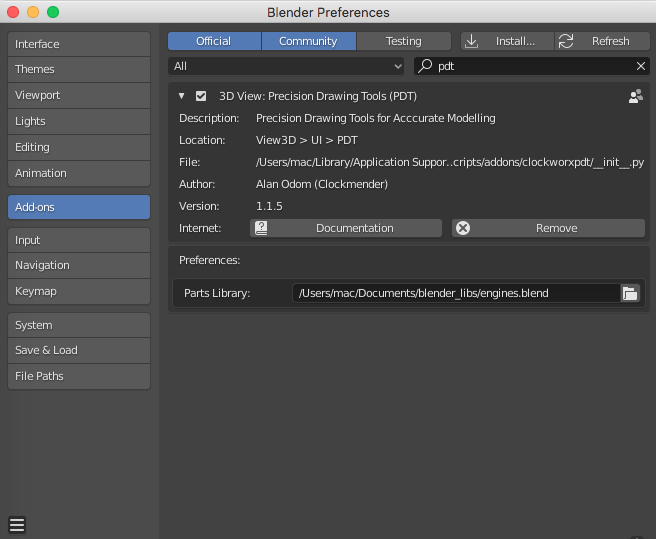This screenshot has height=539, width=656.
Task: Click the community add-on people icon
Action: [x=636, y=96]
